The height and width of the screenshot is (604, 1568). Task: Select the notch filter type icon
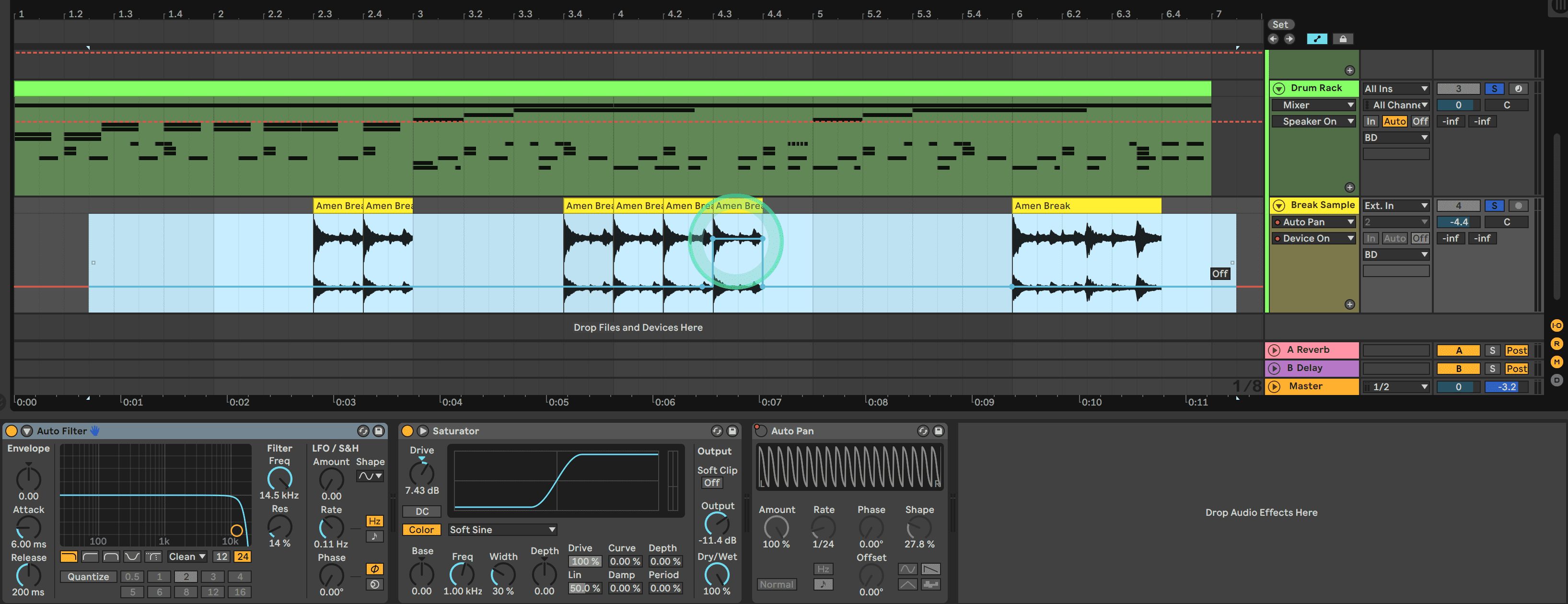(x=132, y=557)
